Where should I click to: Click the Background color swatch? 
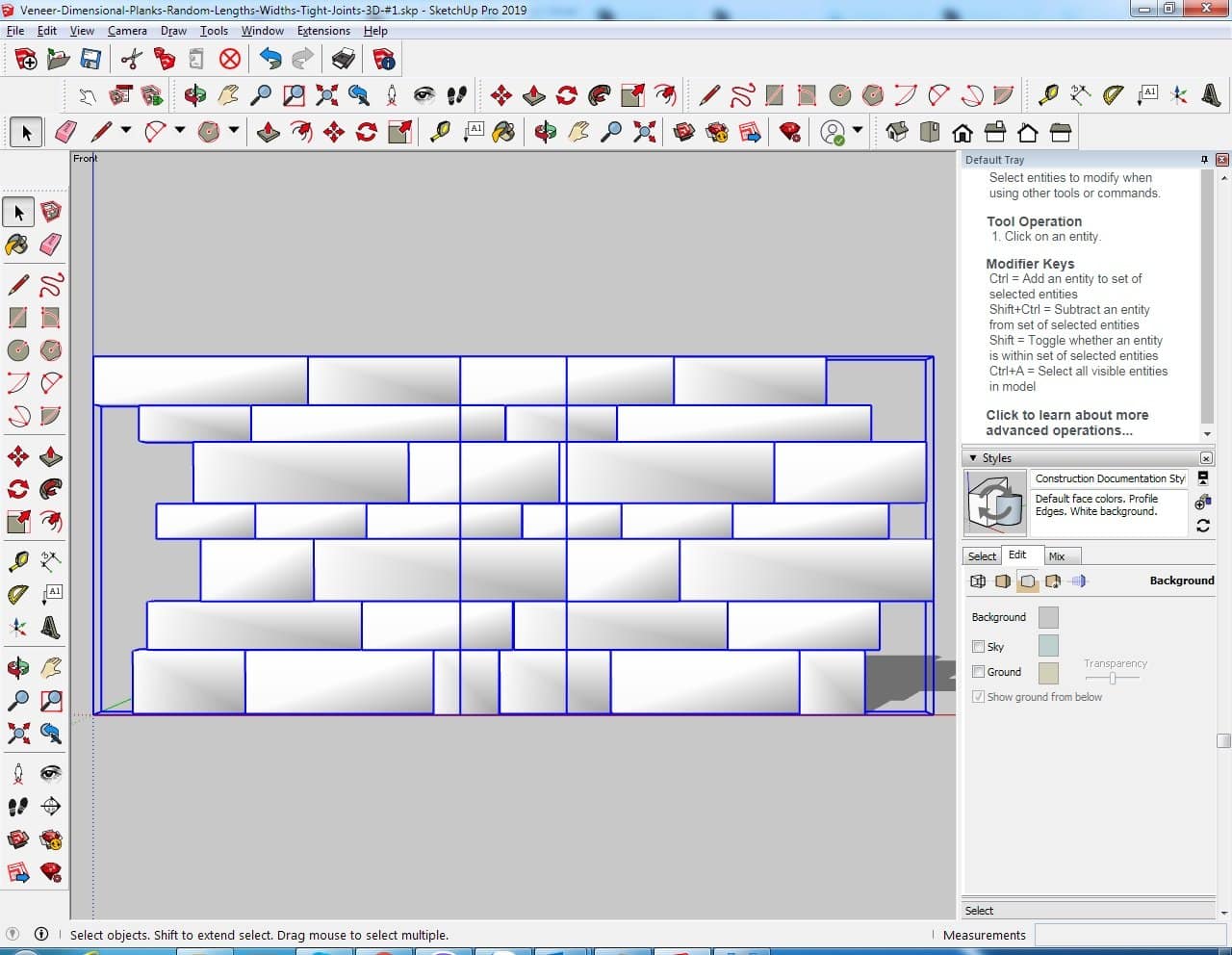(x=1048, y=617)
